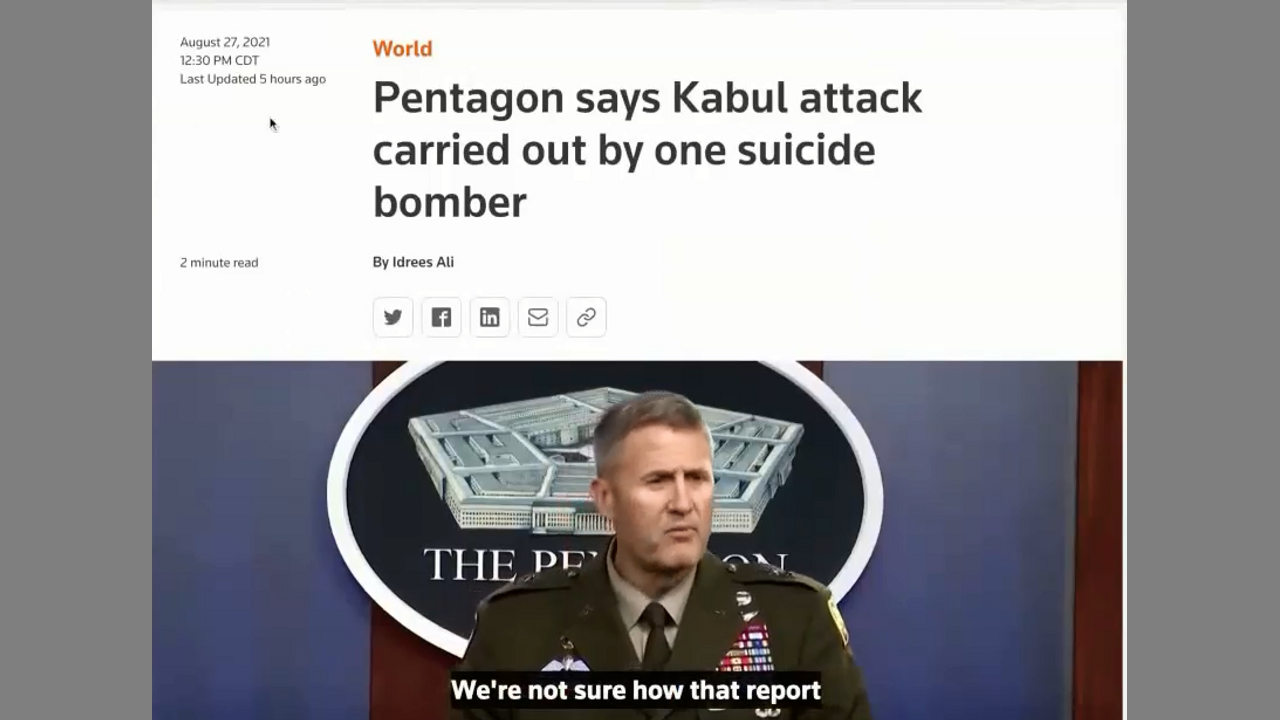This screenshot has height=720, width=1280.
Task: Open the World section link
Action: [x=402, y=48]
